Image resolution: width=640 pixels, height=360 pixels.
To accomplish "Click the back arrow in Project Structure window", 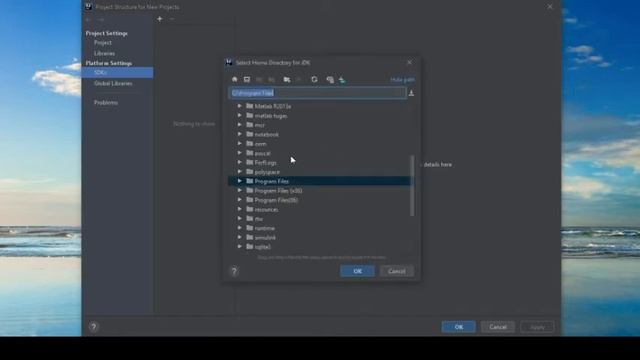I will 89,20.
